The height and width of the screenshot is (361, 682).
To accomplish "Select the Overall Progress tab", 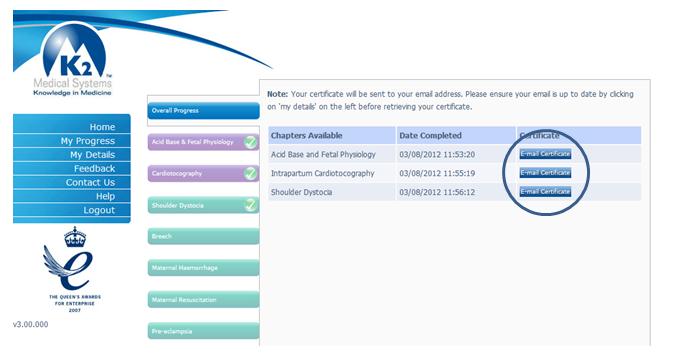I will coord(204,110).
